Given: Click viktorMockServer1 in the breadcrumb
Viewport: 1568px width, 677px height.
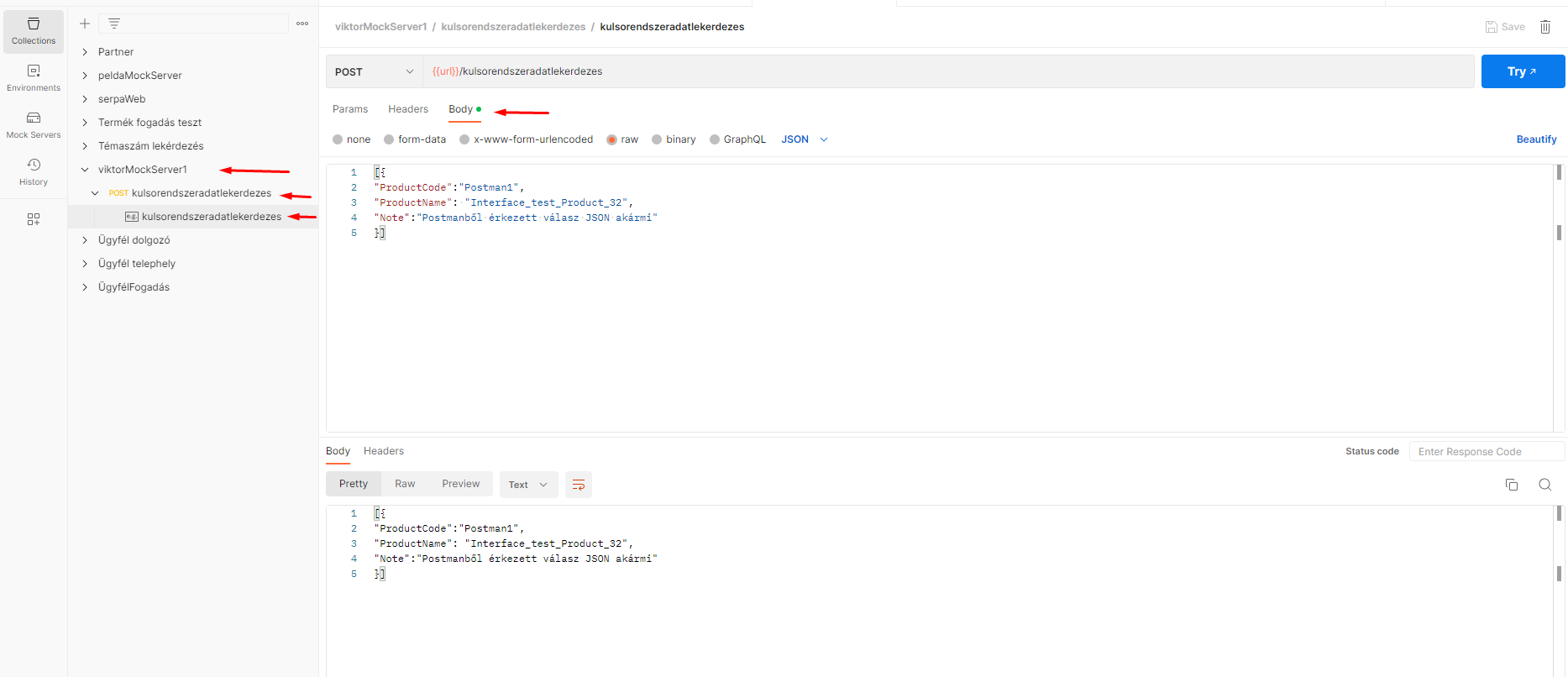Looking at the screenshot, I should point(381,27).
